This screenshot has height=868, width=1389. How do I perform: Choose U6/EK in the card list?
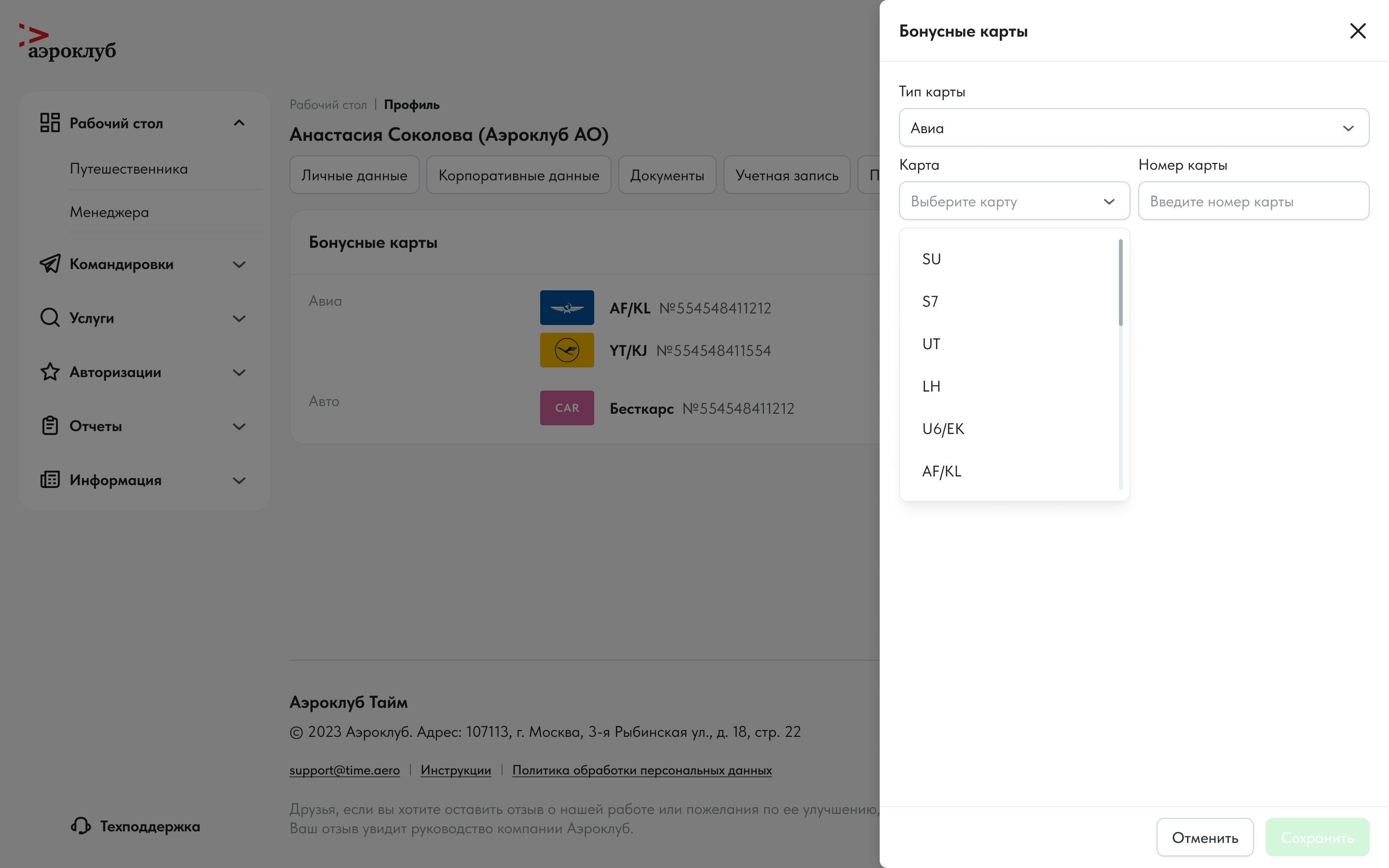point(943,429)
